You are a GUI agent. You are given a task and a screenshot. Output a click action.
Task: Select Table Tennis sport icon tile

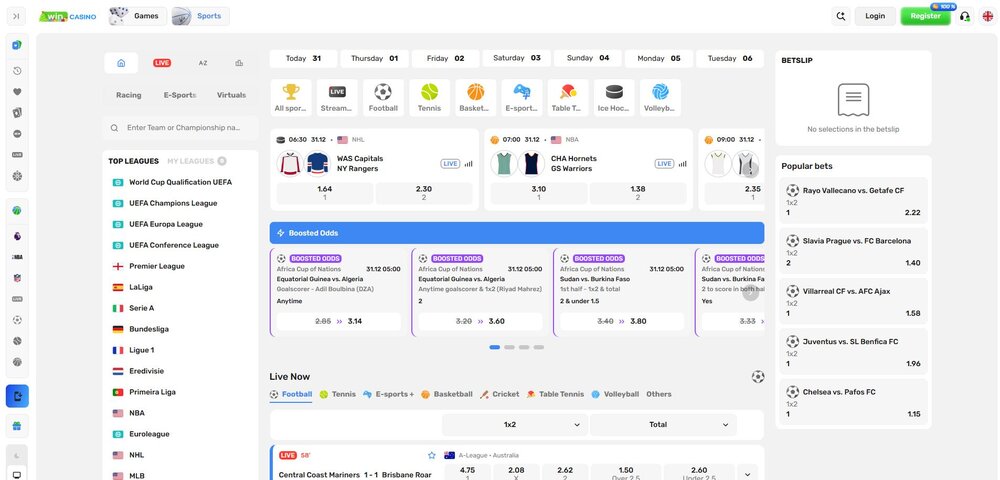pyautogui.click(x=568, y=98)
